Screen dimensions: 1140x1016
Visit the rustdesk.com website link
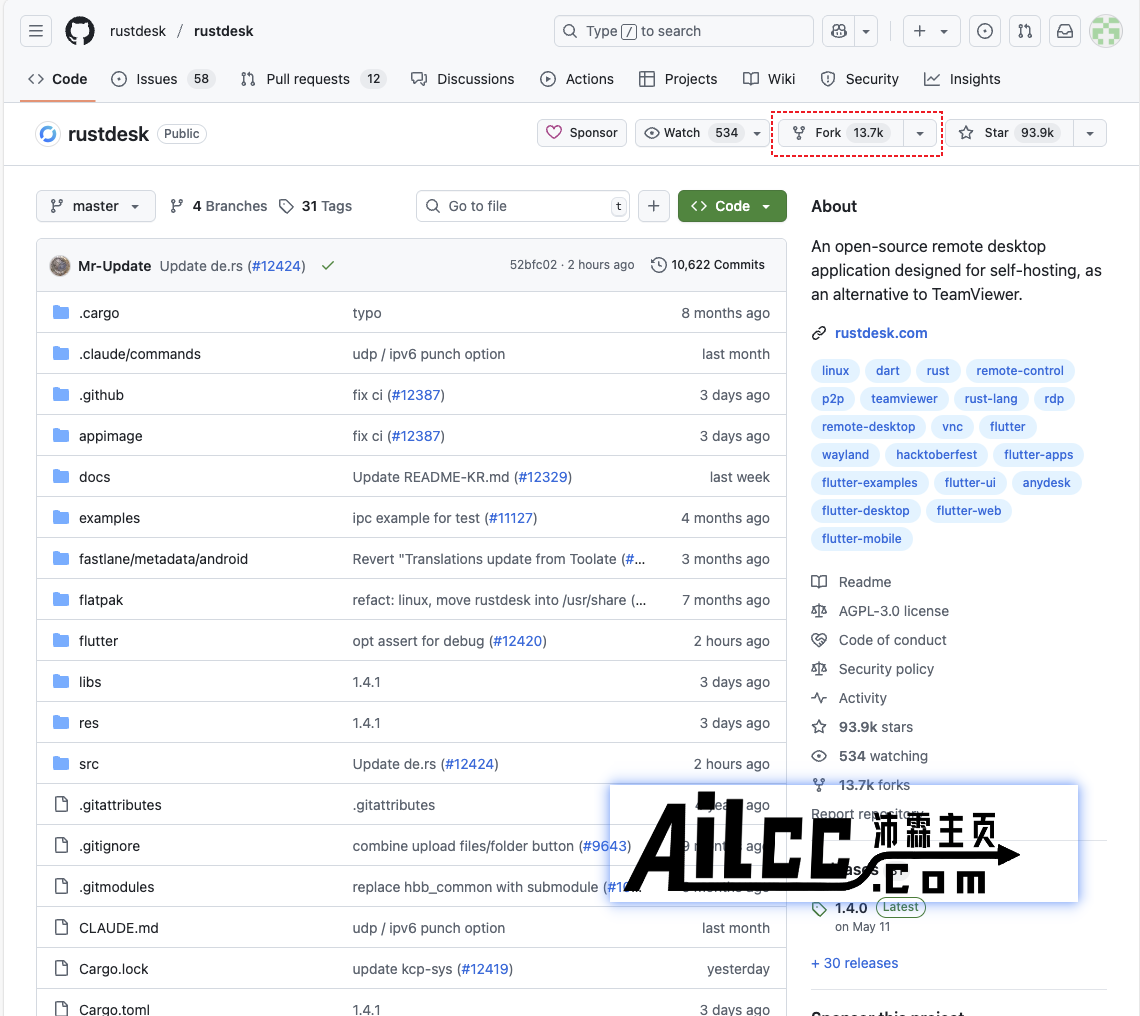[880, 333]
